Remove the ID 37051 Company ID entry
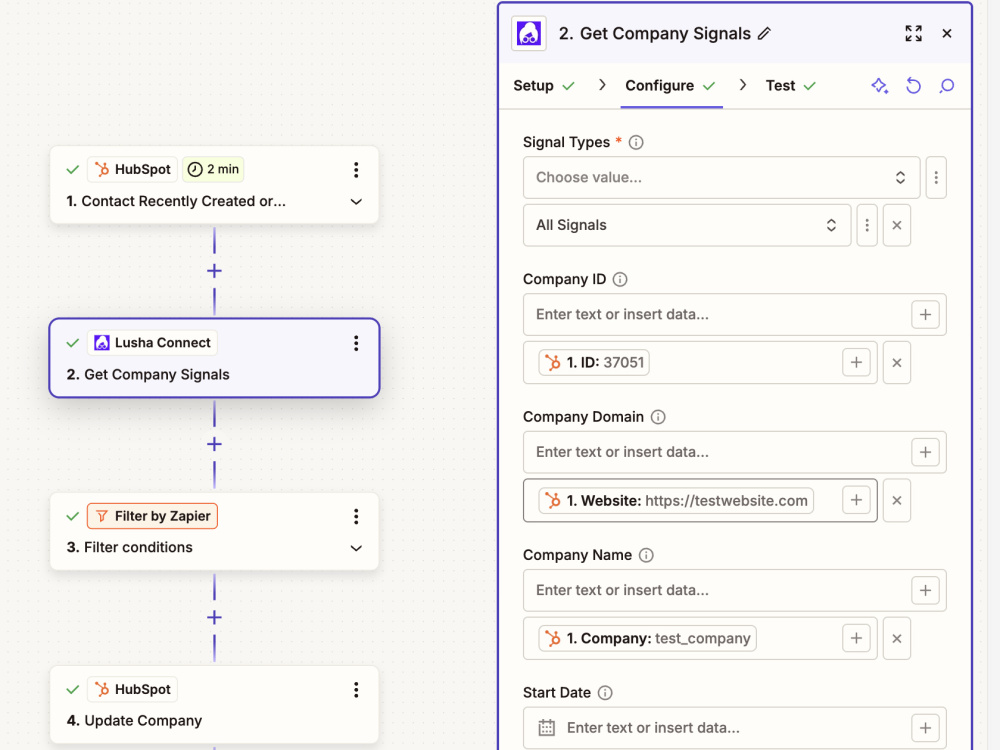Viewport: 1000px width, 750px height. (x=896, y=363)
